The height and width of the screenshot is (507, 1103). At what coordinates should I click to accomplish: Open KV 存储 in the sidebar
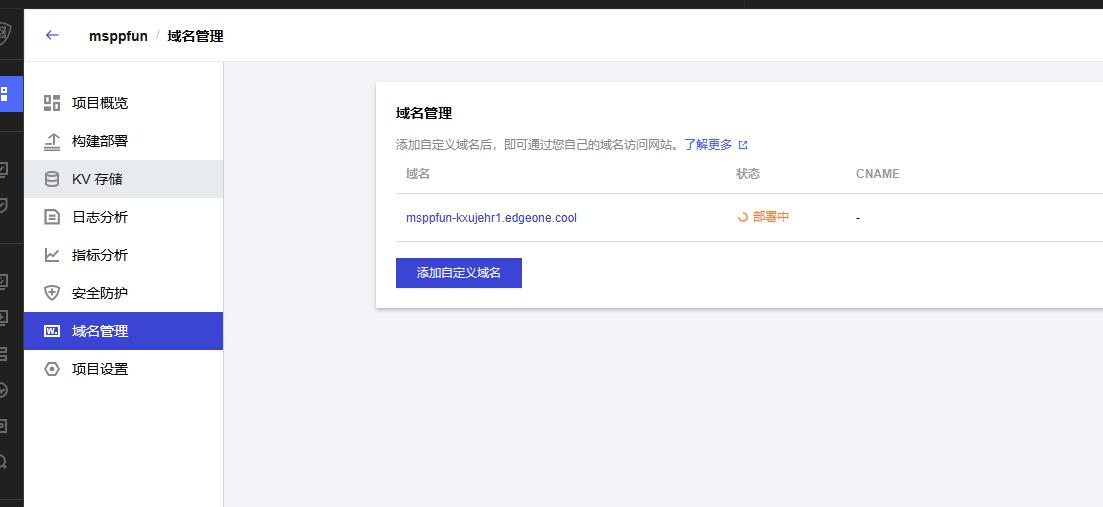123,179
